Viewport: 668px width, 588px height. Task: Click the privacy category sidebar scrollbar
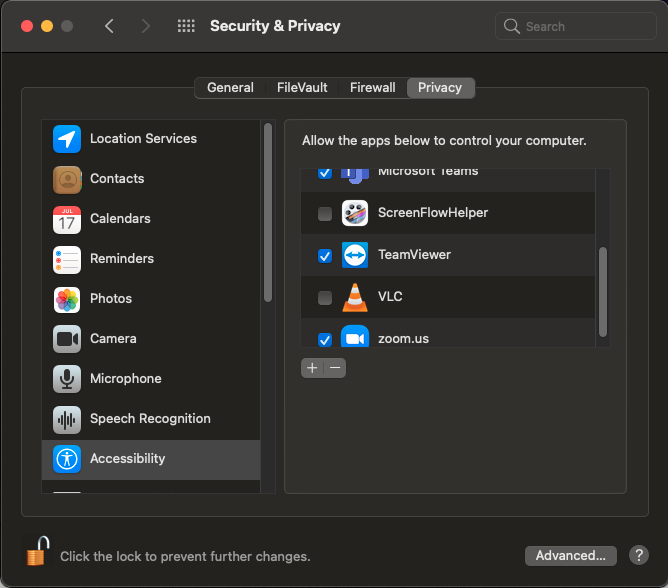tap(268, 213)
